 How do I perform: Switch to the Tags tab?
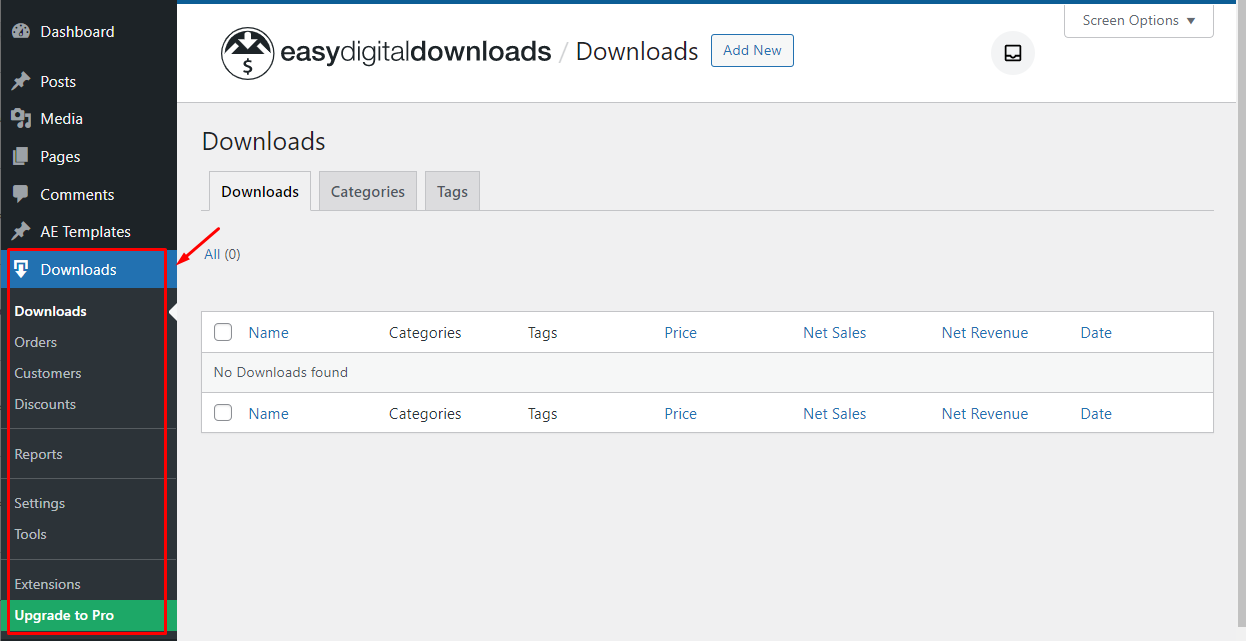[x=452, y=191]
